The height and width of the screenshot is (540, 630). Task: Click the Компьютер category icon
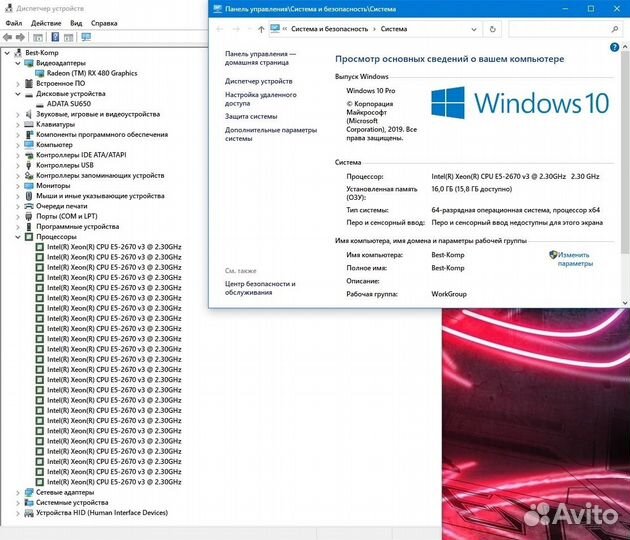(29, 145)
